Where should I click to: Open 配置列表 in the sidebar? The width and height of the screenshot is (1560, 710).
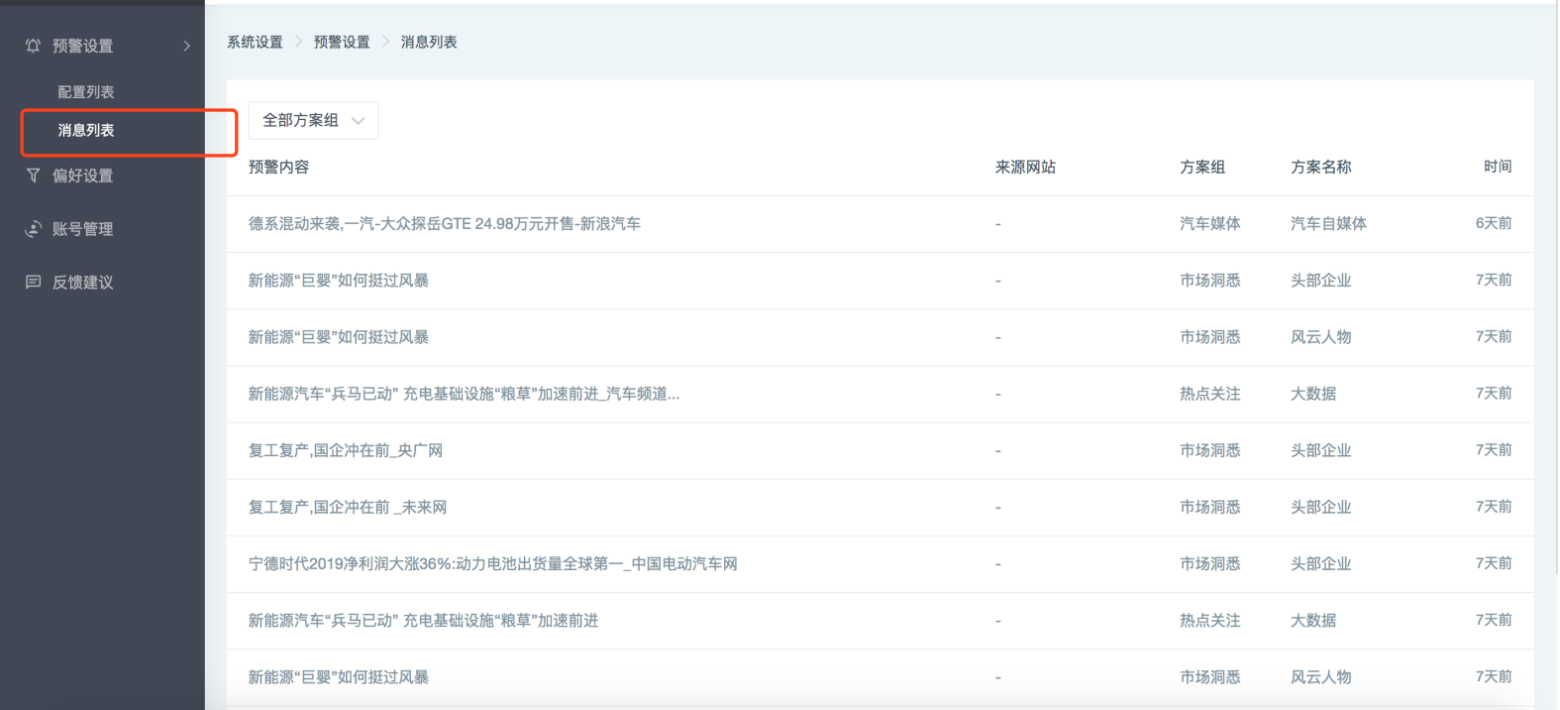[x=86, y=92]
